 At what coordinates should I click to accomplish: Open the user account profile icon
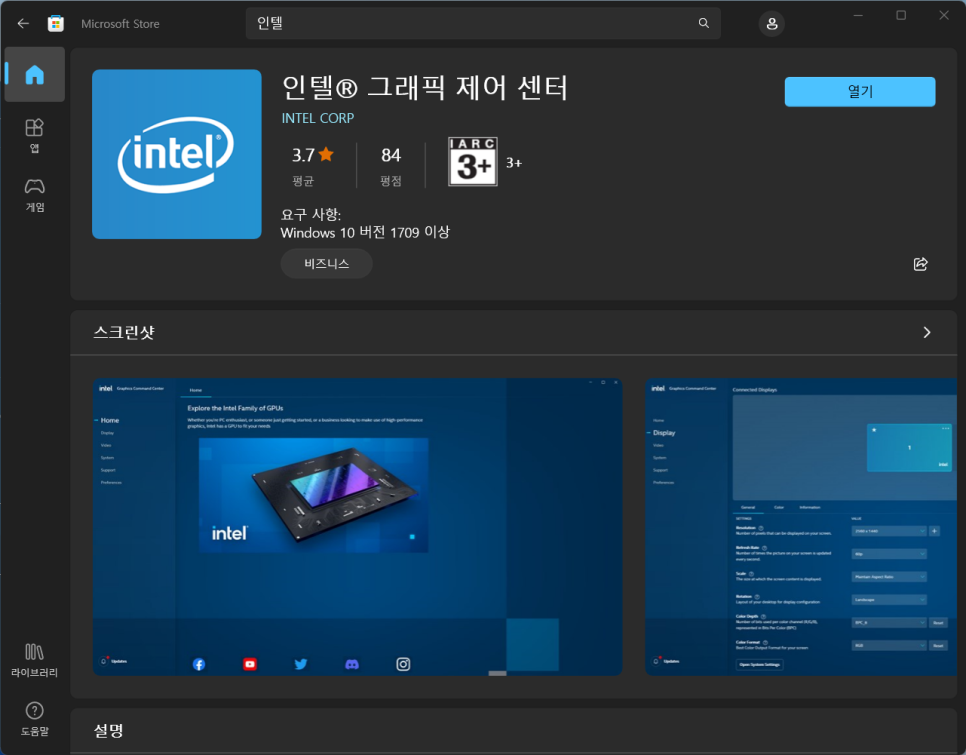pos(771,24)
